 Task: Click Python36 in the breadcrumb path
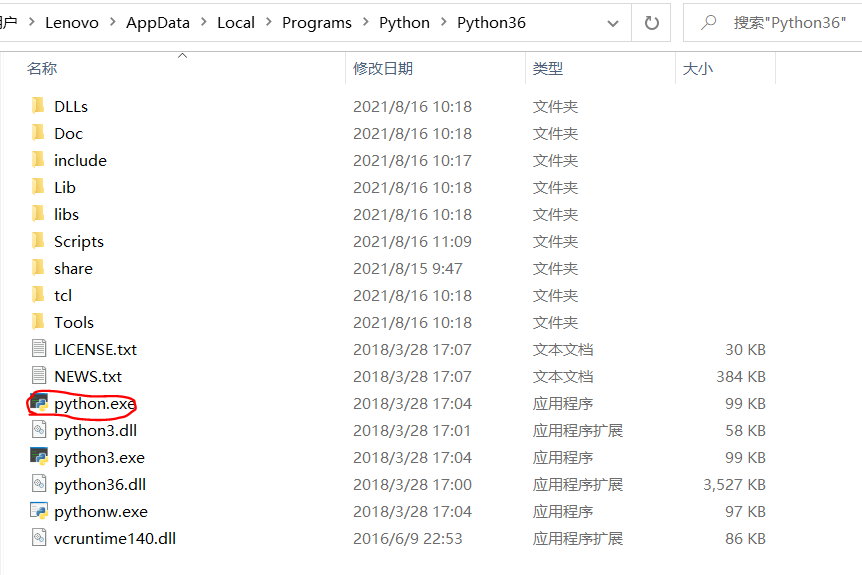click(491, 23)
